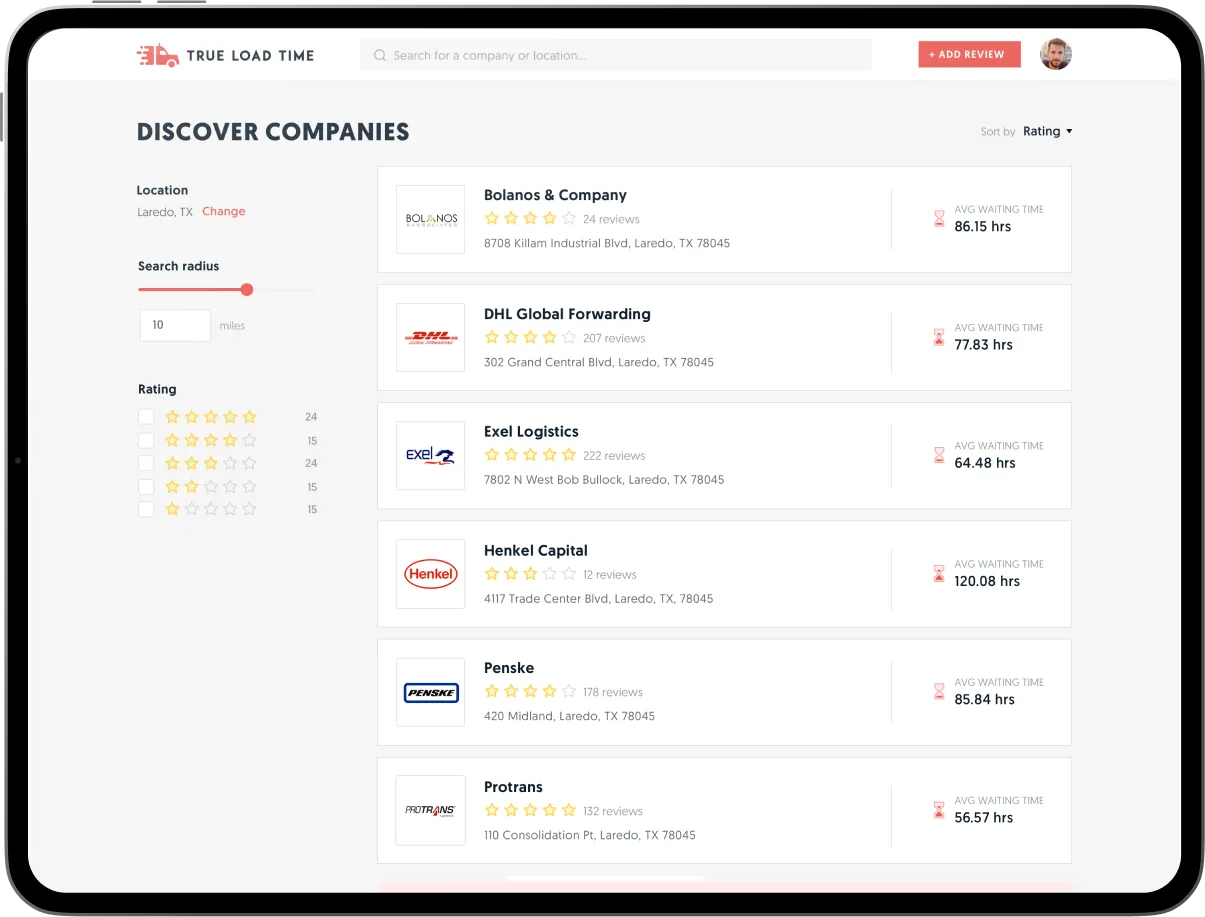Click the 222 reviews text

click(614, 455)
